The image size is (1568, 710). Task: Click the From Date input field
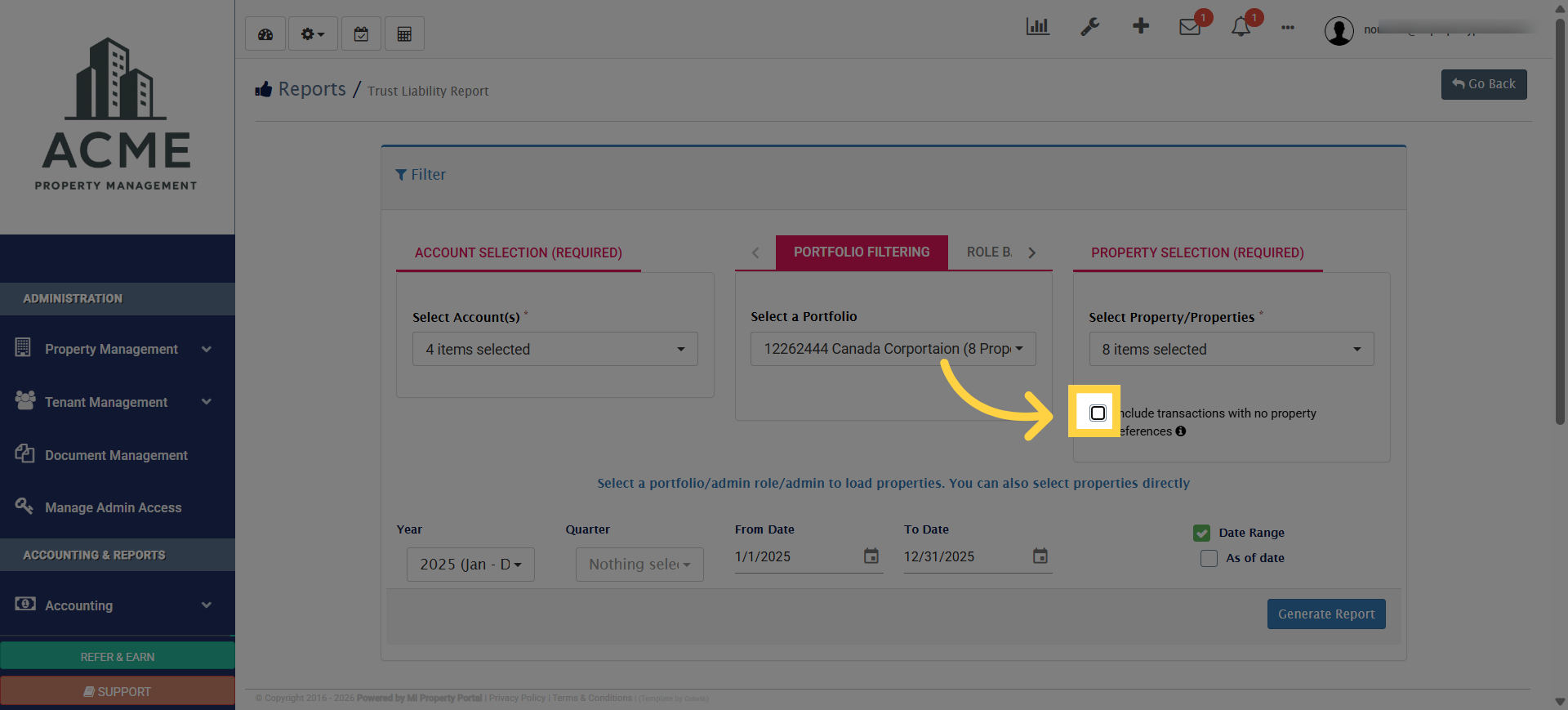tap(797, 556)
